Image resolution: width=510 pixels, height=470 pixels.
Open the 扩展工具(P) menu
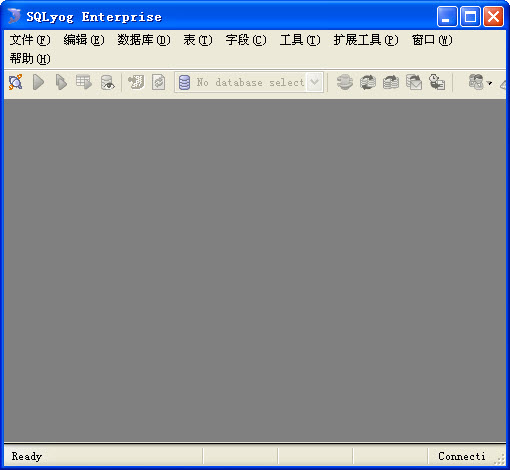click(366, 40)
